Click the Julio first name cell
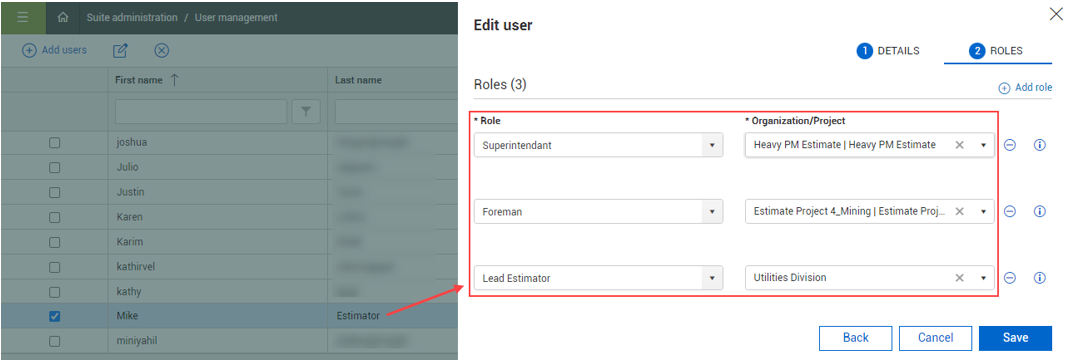Screen dimensions: 1072x361 click(x=217, y=168)
